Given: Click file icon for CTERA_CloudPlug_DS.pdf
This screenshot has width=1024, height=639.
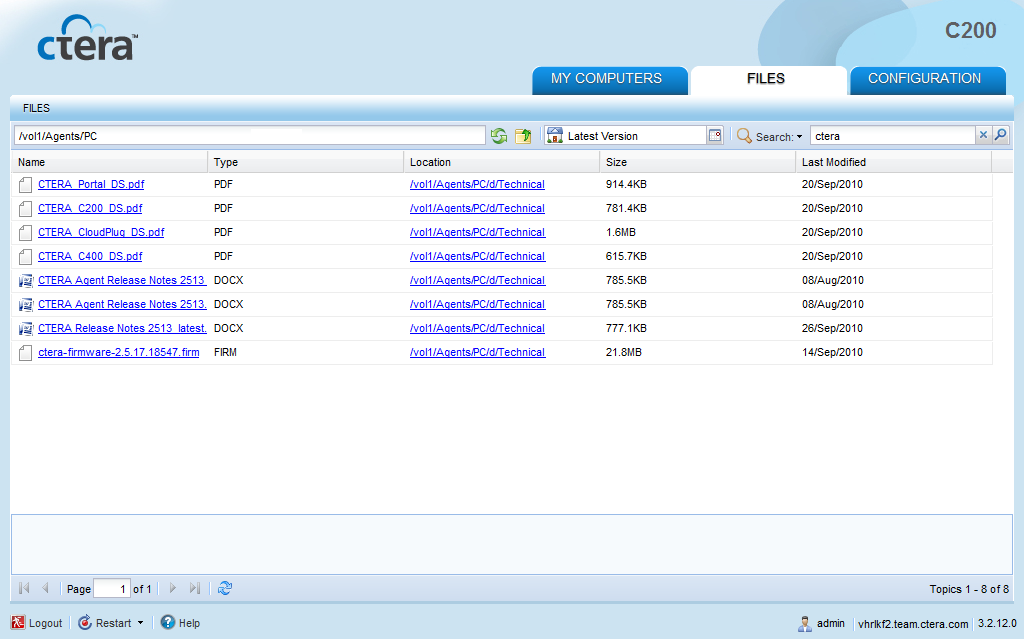Looking at the screenshot, I should (25, 233).
